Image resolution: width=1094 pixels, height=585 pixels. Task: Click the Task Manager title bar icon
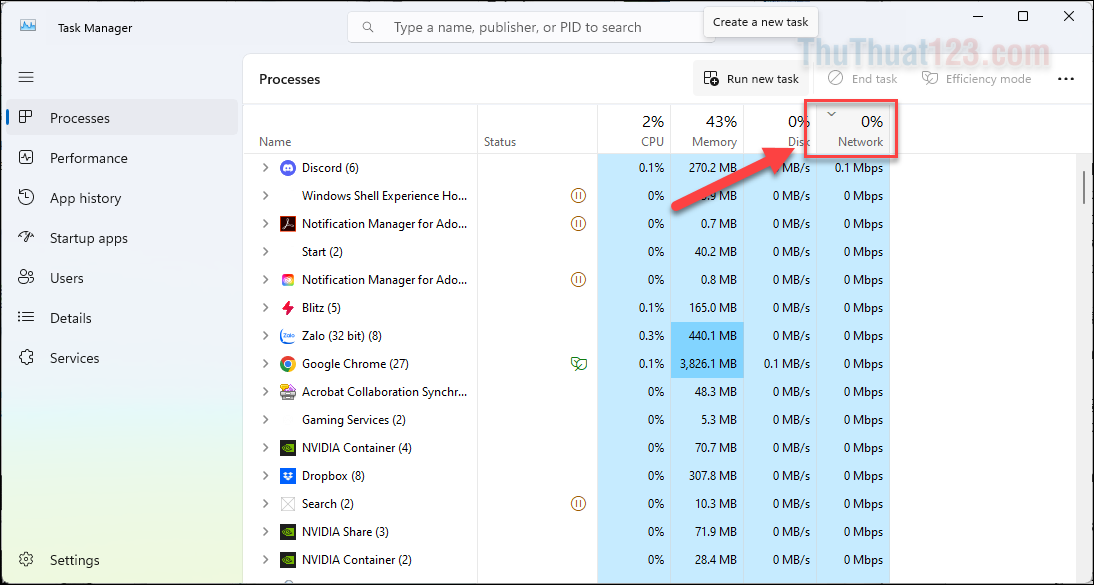[28, 27]
